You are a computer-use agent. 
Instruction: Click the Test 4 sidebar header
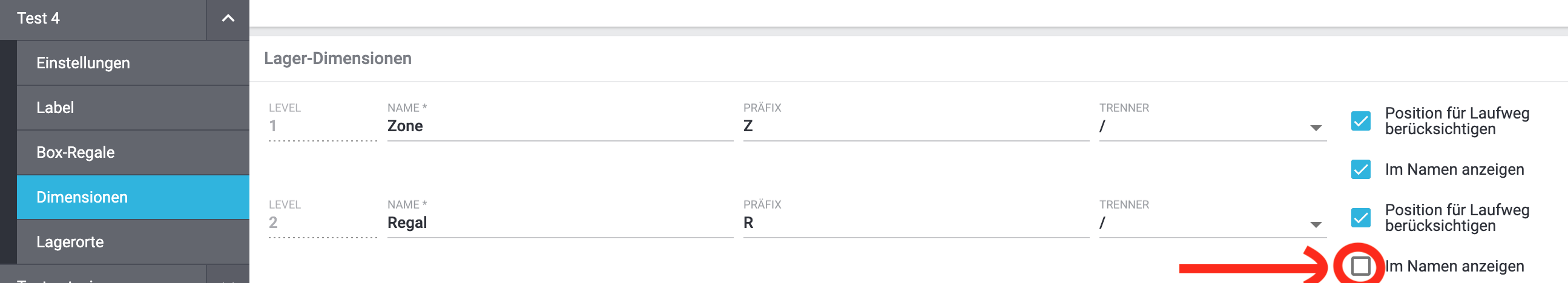[104, 18]
